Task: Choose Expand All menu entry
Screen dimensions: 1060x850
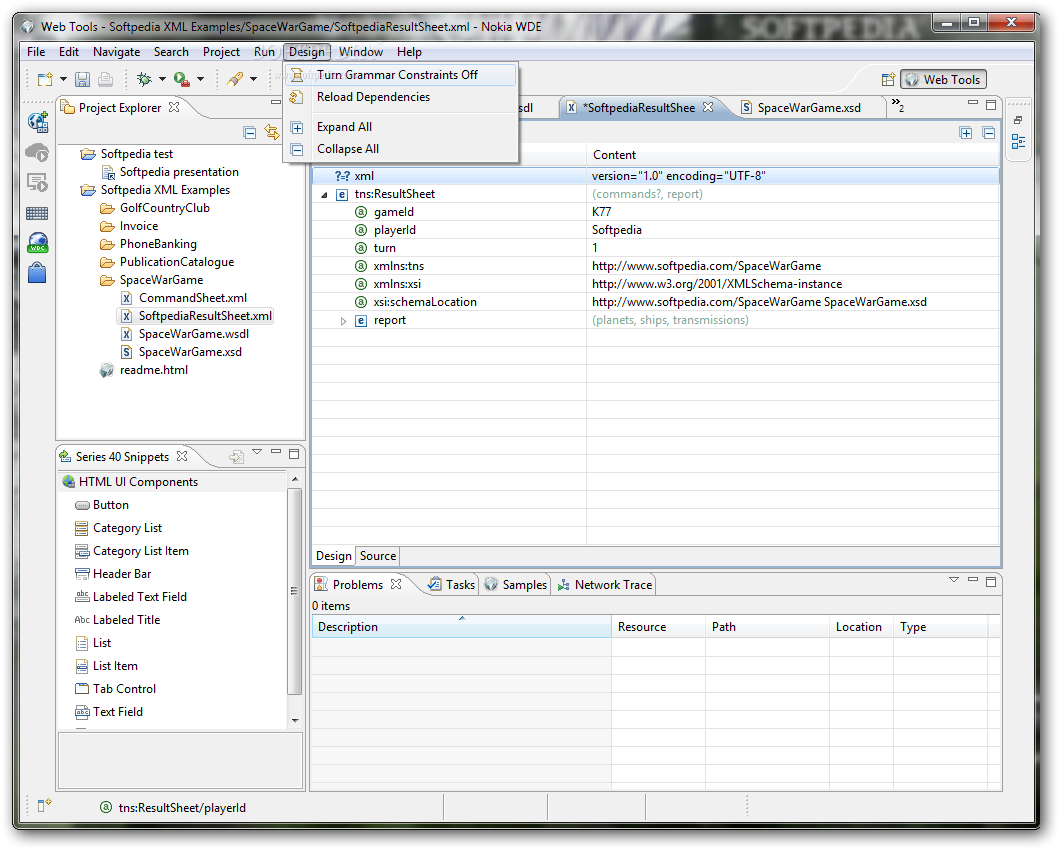Action: click(x=402, y=127)
